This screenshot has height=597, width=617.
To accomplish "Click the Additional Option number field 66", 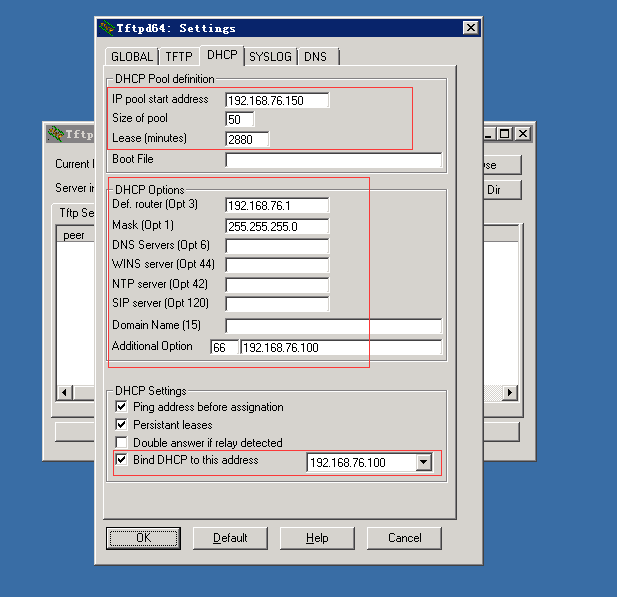I will [x=224, y=347].
